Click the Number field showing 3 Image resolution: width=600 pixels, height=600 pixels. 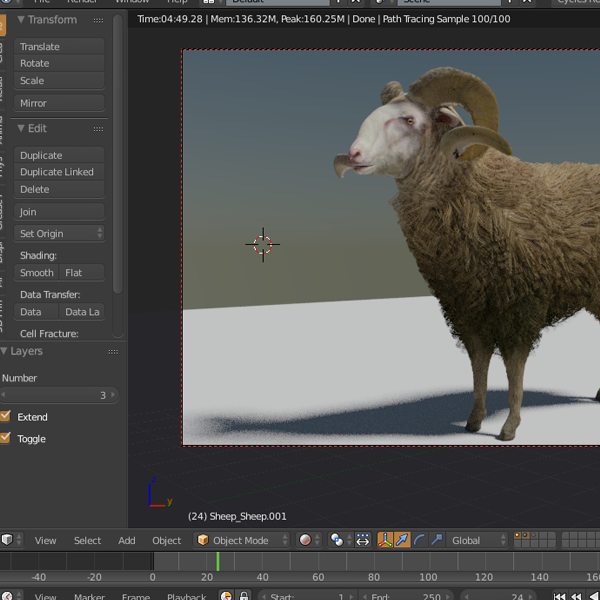[58, 395]
